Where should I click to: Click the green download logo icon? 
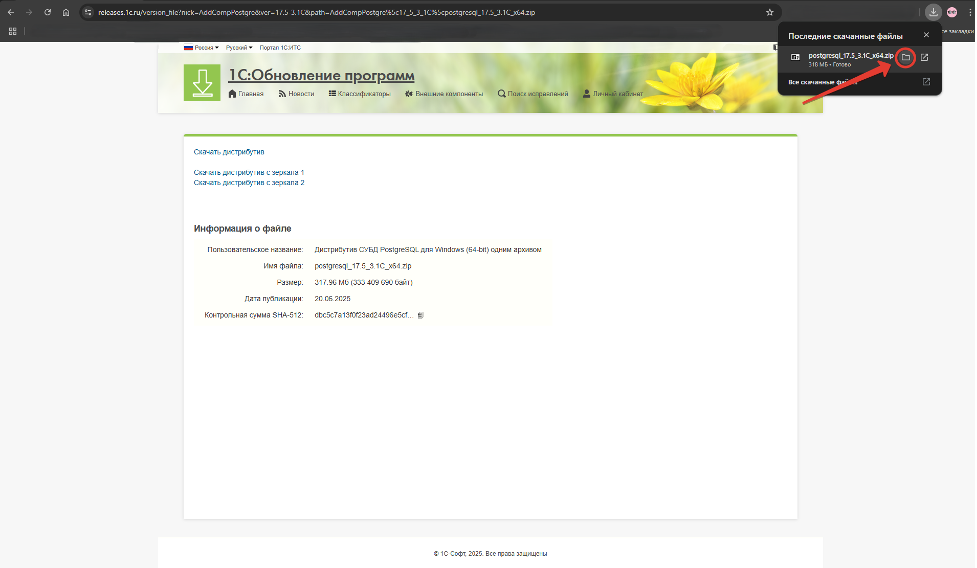coord(202,83)
